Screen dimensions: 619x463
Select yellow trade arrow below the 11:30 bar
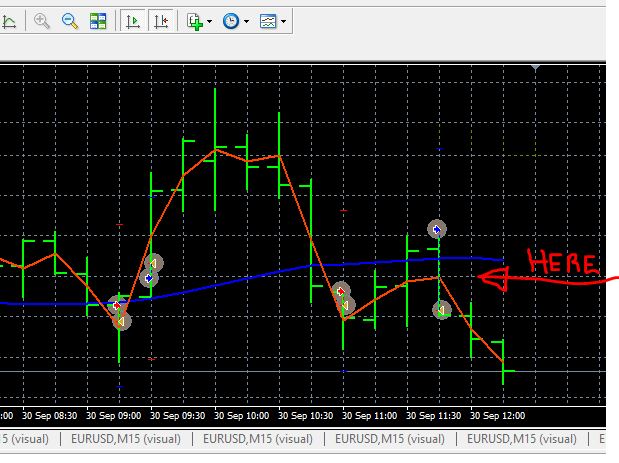pyautogui.click(x=442, y=310)
